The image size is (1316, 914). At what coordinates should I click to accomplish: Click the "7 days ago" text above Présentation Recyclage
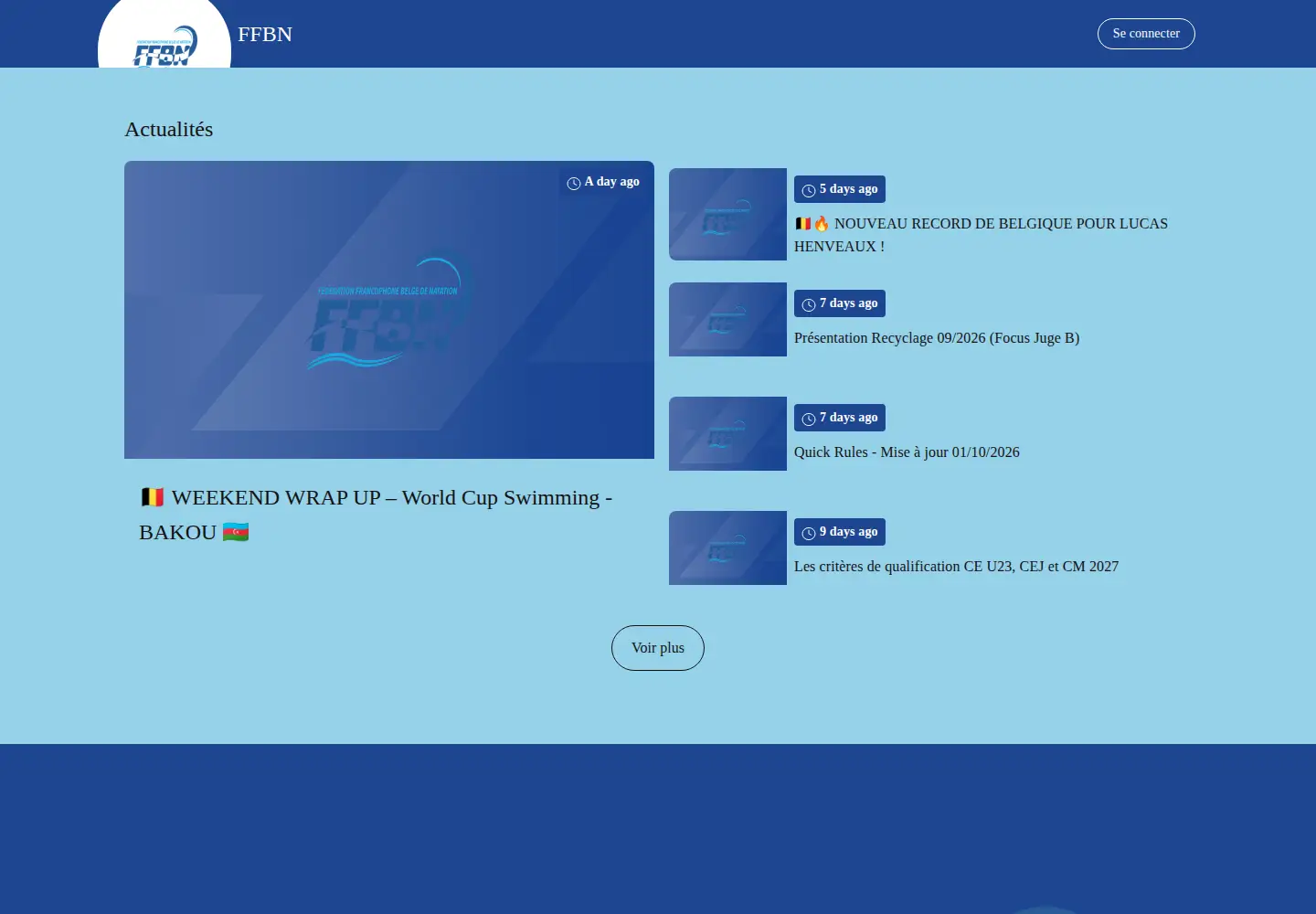coord(848,303)
